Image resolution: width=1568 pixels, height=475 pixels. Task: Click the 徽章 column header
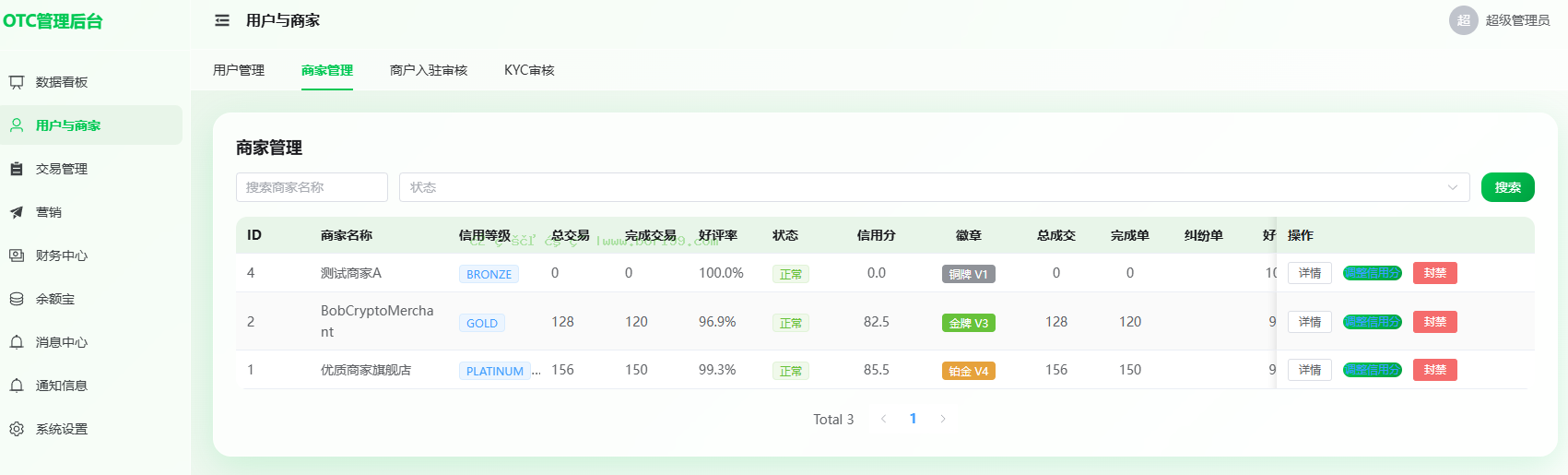(x=969, y=235)
